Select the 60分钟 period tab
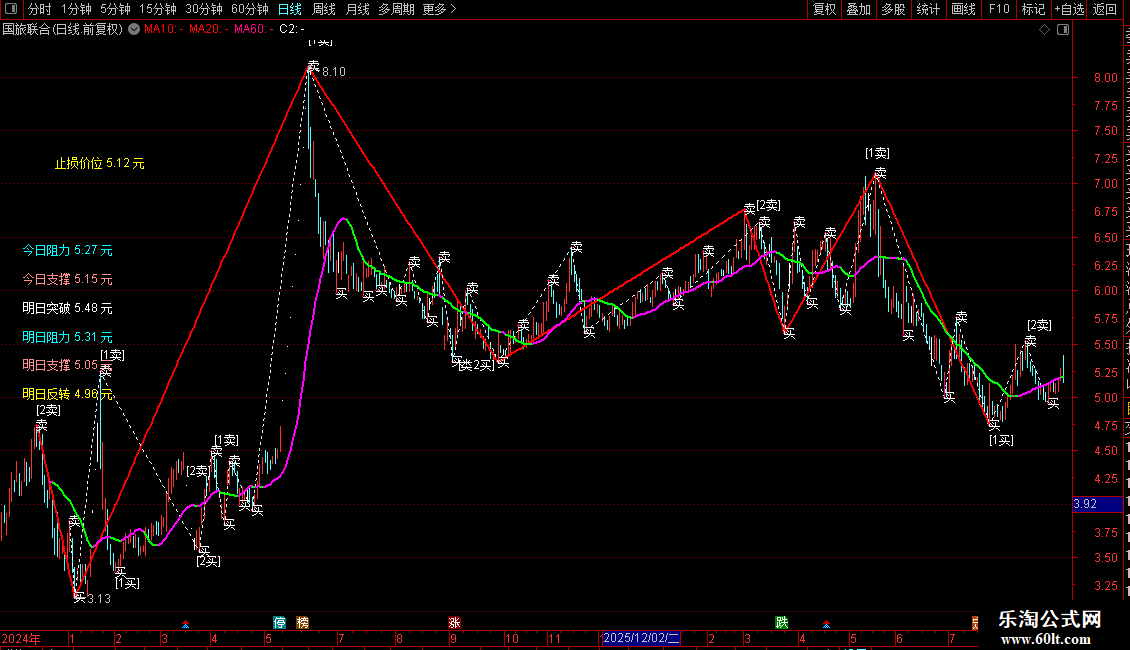Screen dimensions: 1130x650 click(249, 9)
